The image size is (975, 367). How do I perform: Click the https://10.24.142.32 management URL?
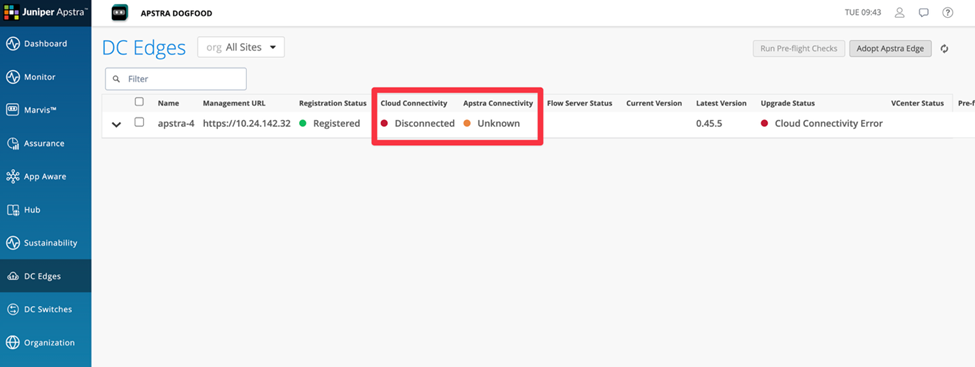coord(247,123)
